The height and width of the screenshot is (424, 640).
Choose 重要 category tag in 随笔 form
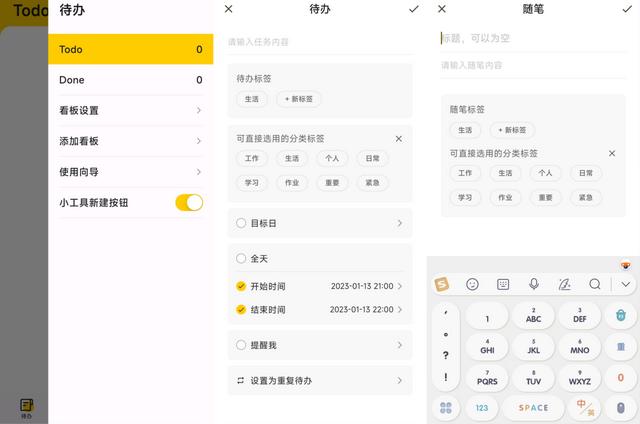tap(545, 198)
